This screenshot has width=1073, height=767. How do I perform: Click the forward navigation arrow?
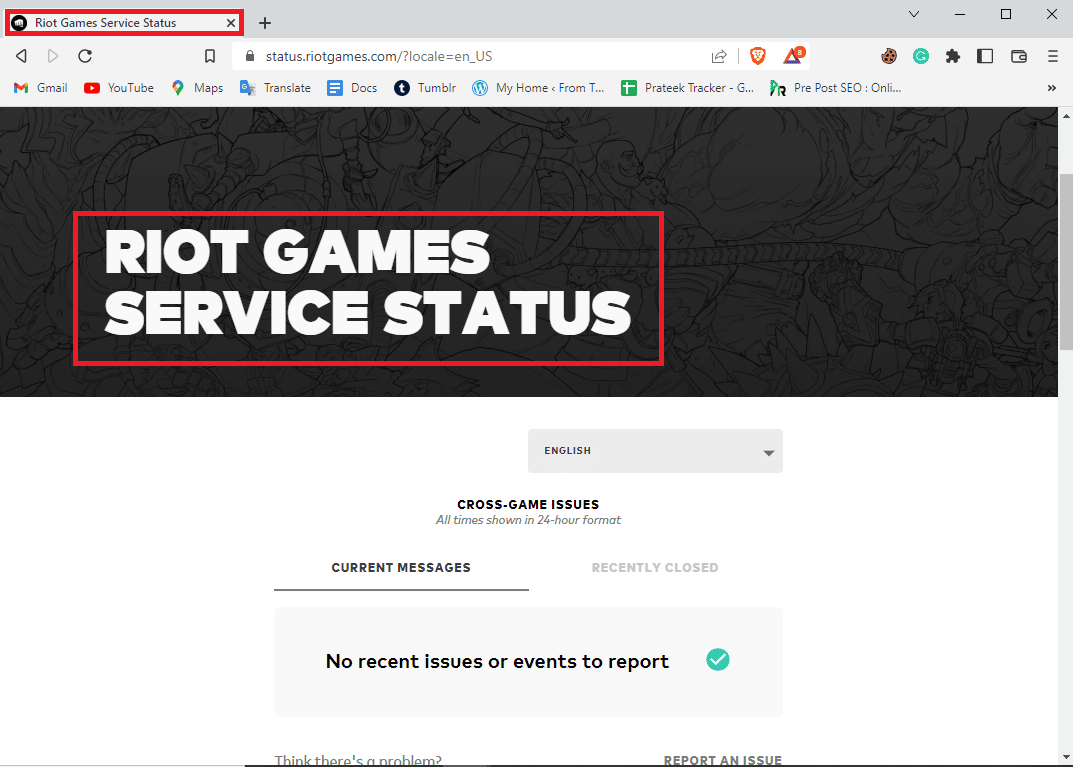click(x=53, y=56)
